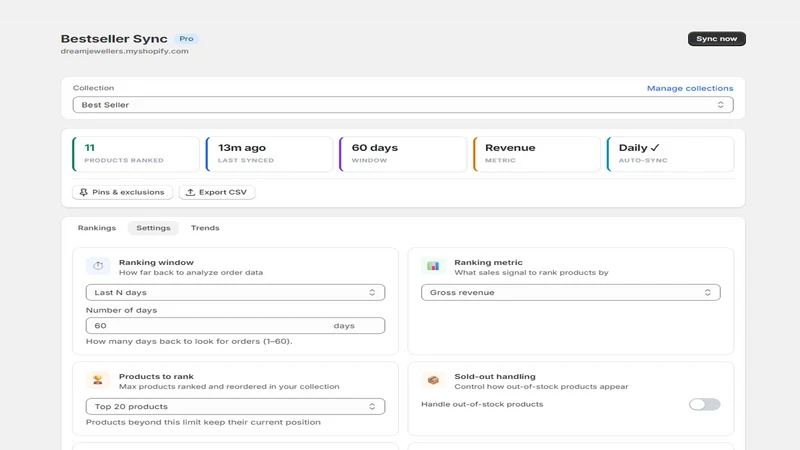Click the chevron arrows on Collection selector
The image size is (800, 450).
click(x=720, y=105)
